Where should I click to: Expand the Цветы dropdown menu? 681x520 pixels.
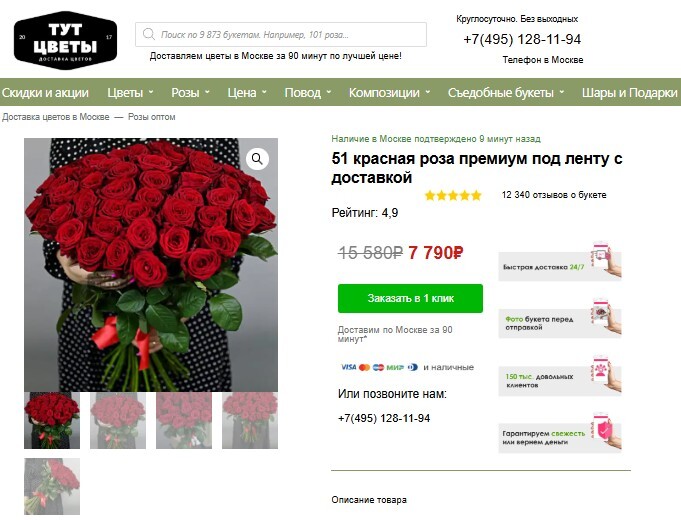coord(130,93)
